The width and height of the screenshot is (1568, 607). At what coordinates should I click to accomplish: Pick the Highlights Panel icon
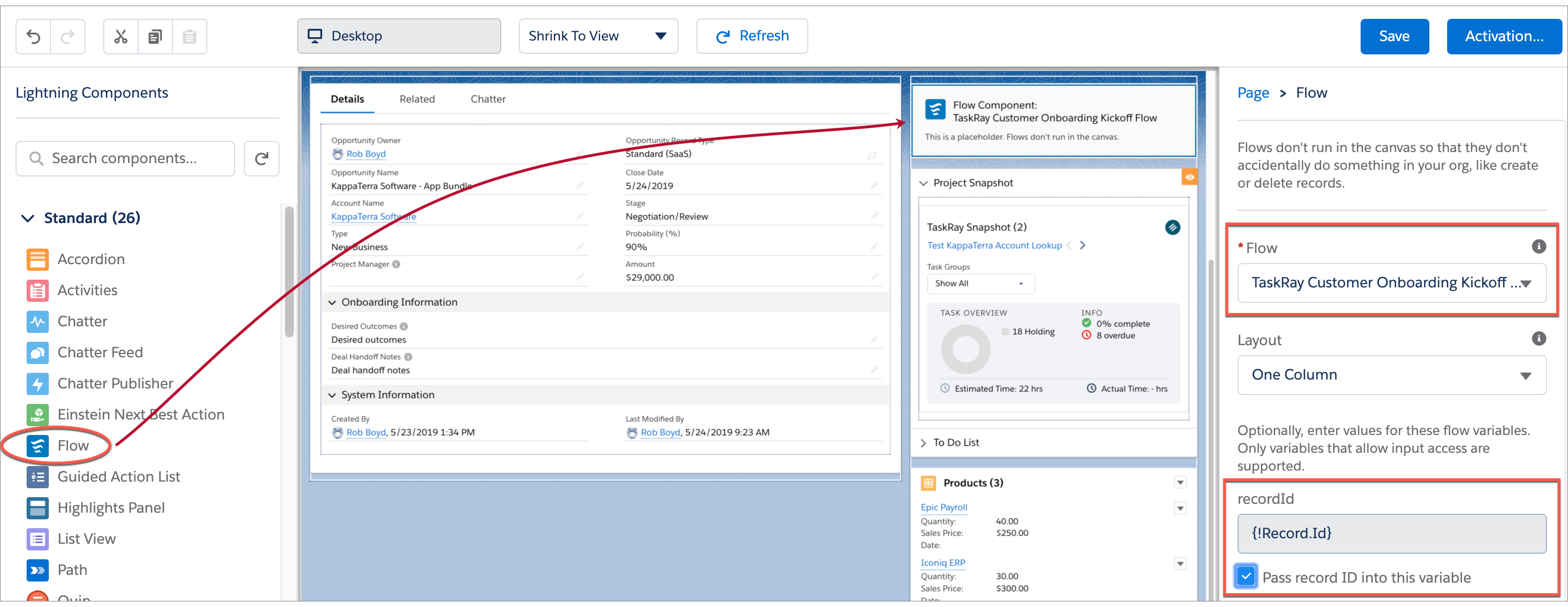(x=37, y=508)
